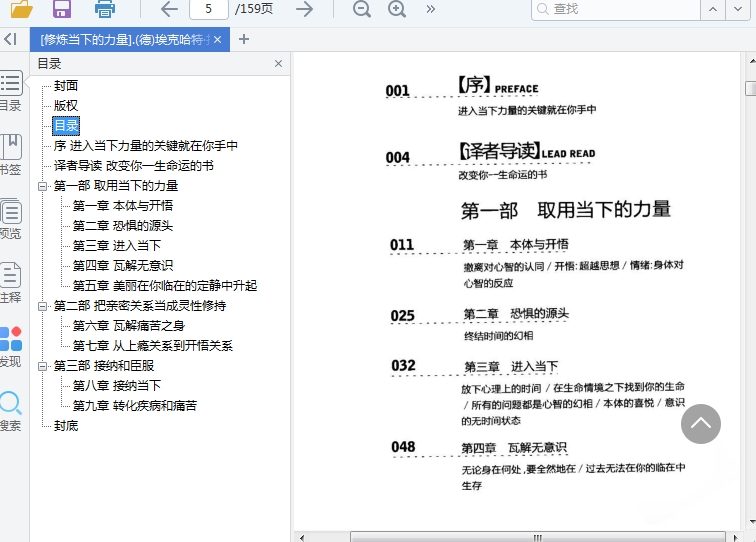The image size is (756, 542).
Task: Add a new tab with plus button
Action: click(x=244, y=39)
